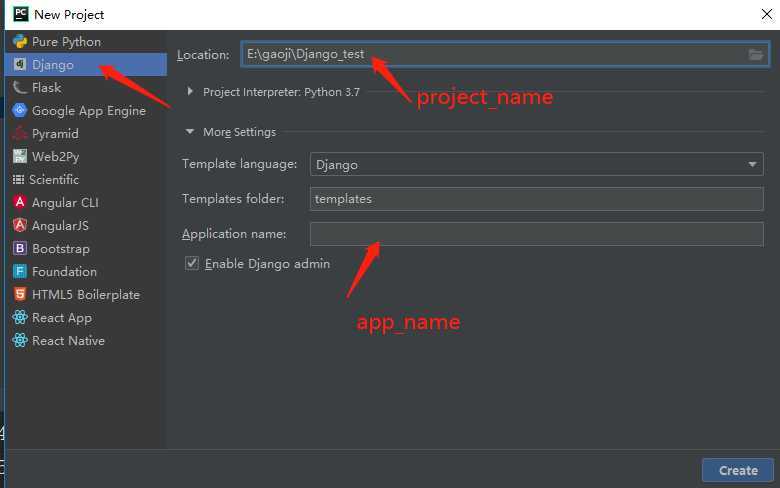Select Angular CLI project type
780x488 pixels.
(86, 202)
